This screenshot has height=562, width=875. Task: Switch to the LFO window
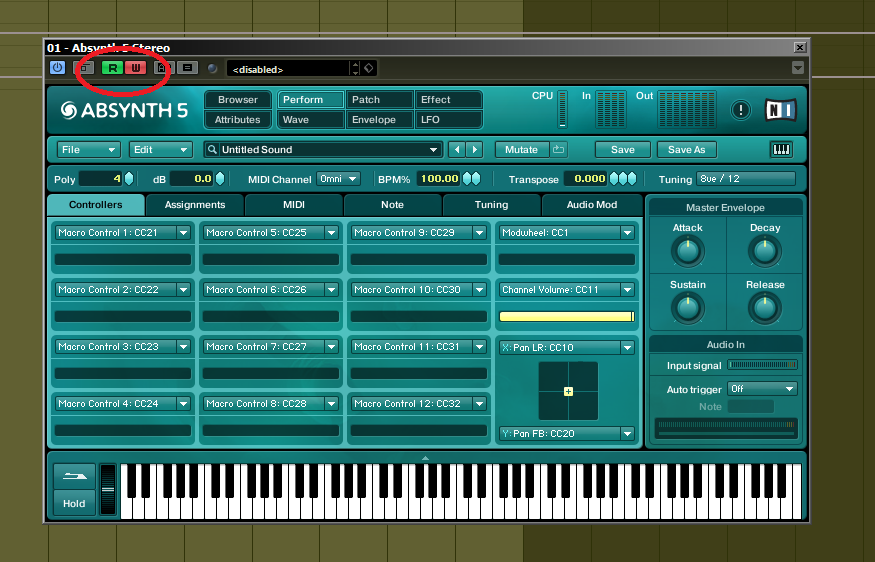(449, 119)
